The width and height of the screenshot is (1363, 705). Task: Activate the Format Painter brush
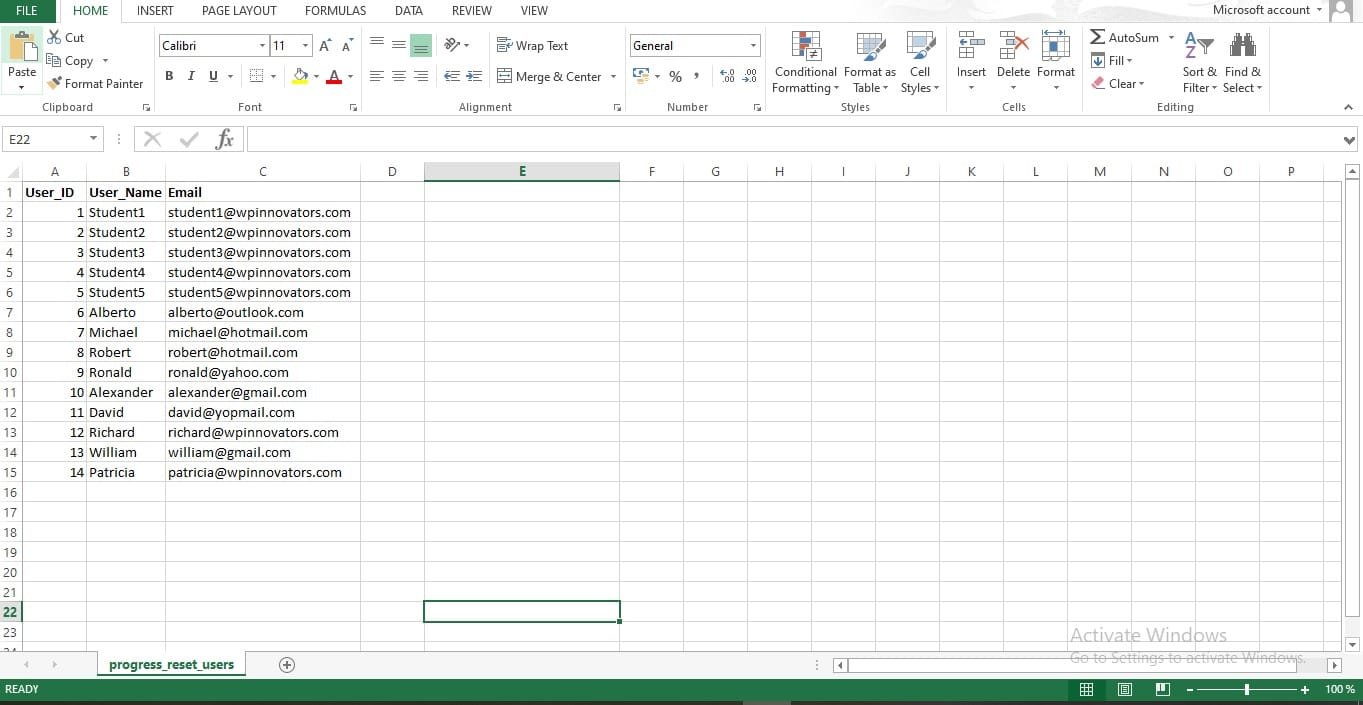55,83
